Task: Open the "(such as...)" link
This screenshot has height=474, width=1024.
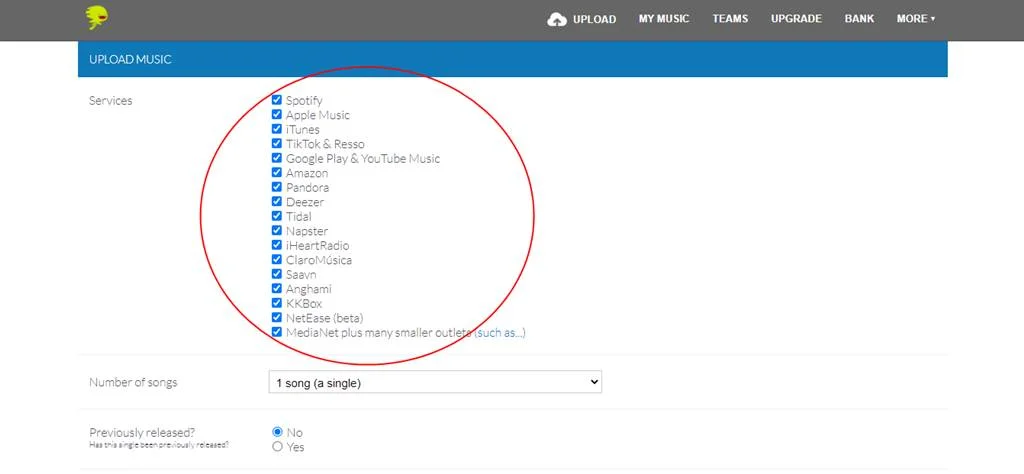Action: [x=500, y=333]
